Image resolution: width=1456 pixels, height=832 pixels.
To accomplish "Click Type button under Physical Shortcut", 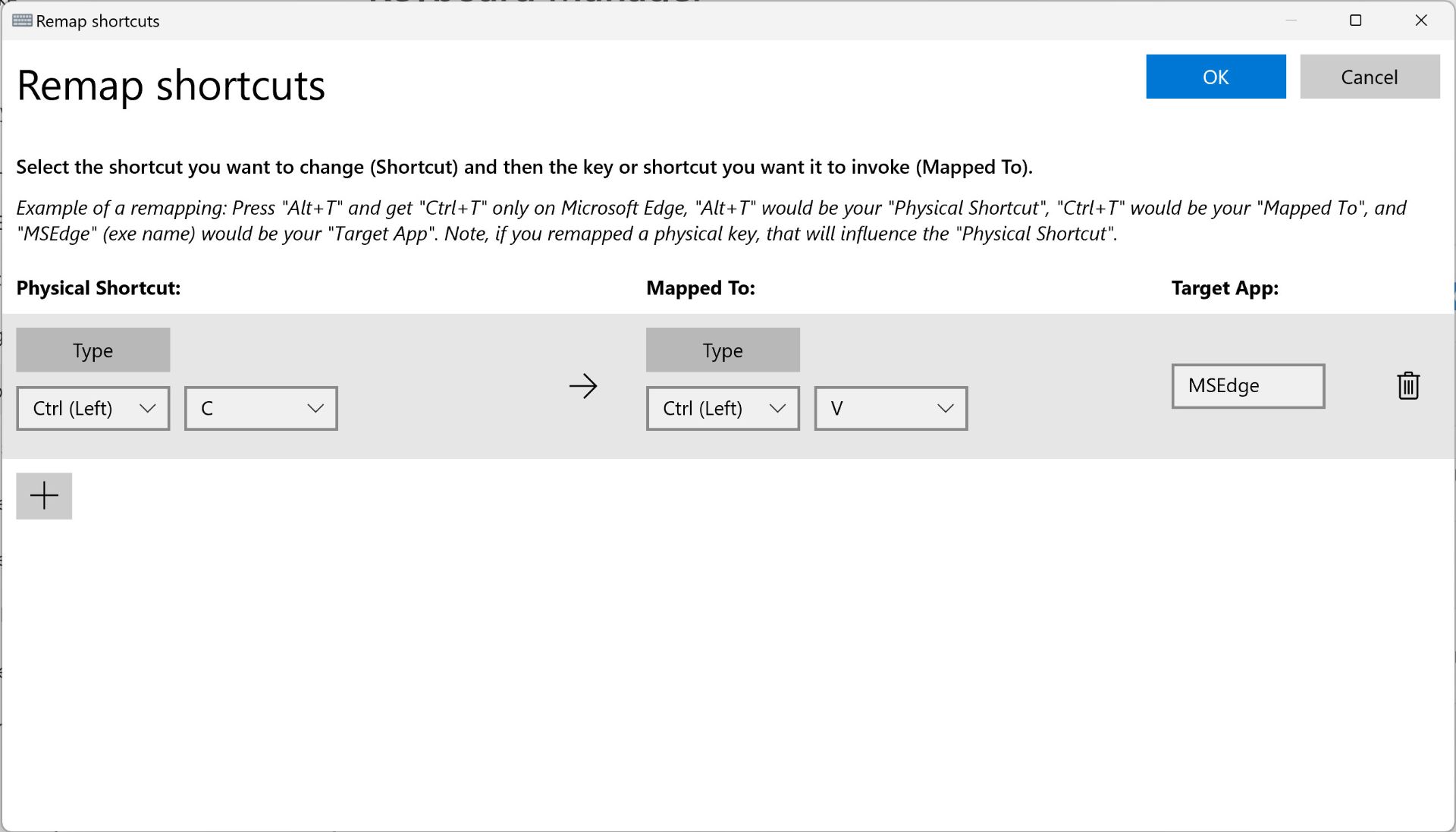I will pos(93,350).
